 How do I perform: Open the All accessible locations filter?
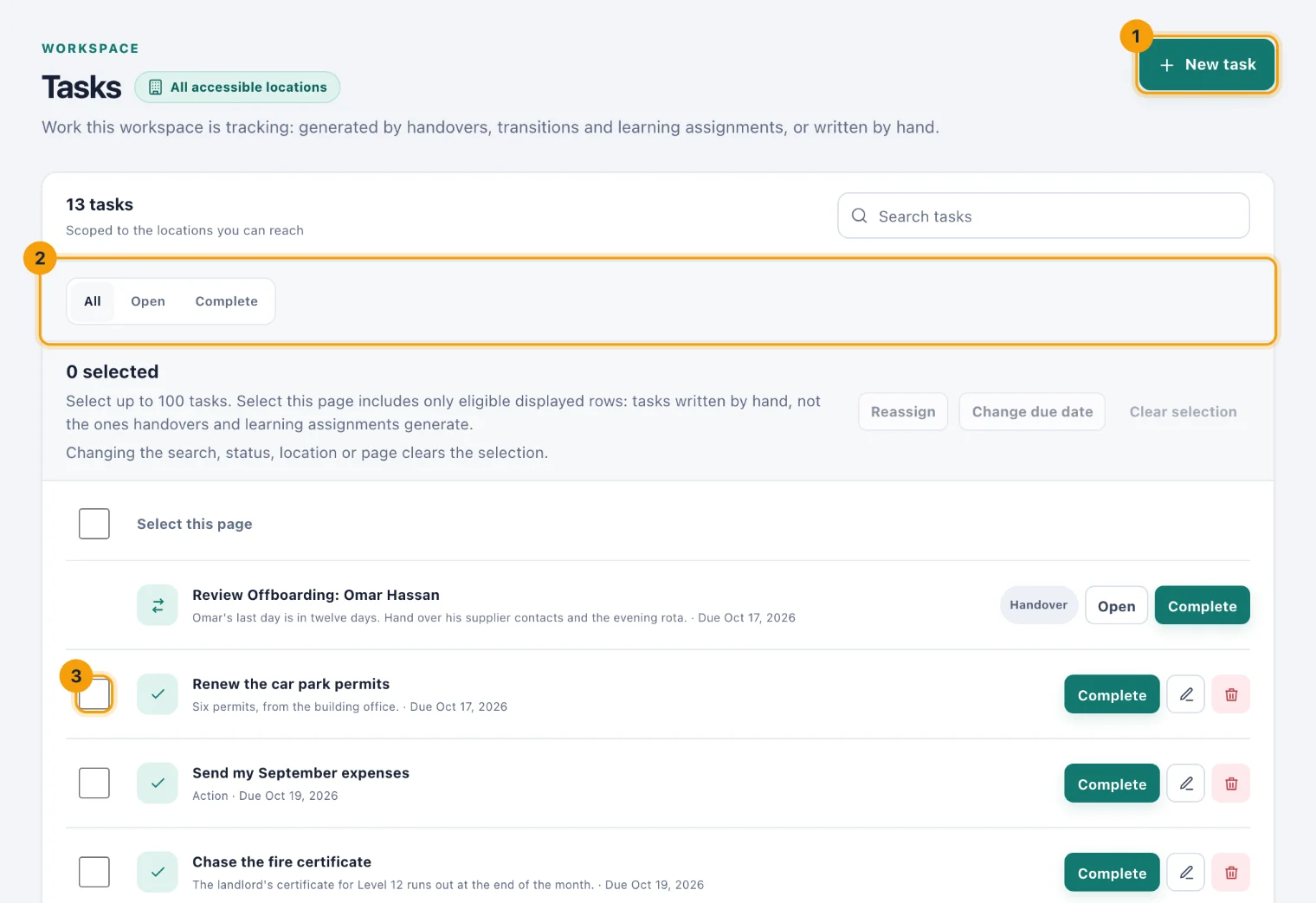click(237, 87)
